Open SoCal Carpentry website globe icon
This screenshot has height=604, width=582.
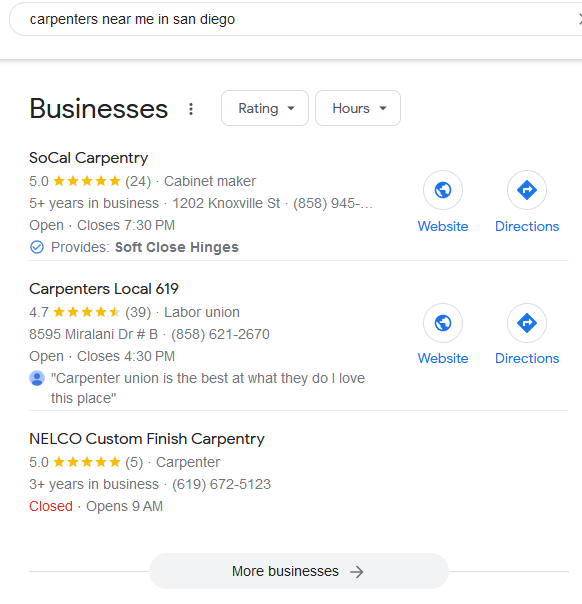click(443, 190)
